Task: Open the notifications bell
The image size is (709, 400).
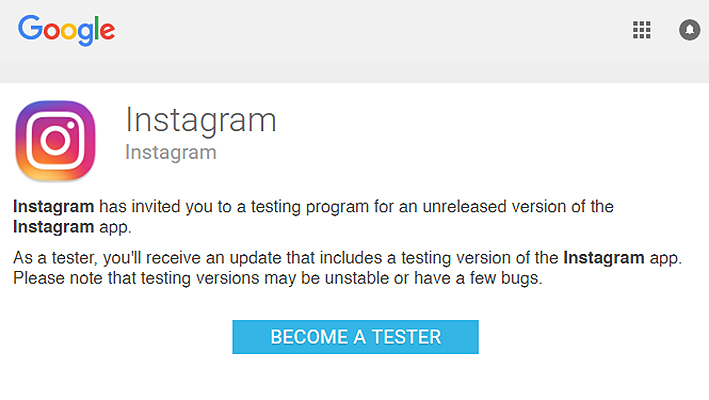Action: pyautogui.click(x=690, y=30)
